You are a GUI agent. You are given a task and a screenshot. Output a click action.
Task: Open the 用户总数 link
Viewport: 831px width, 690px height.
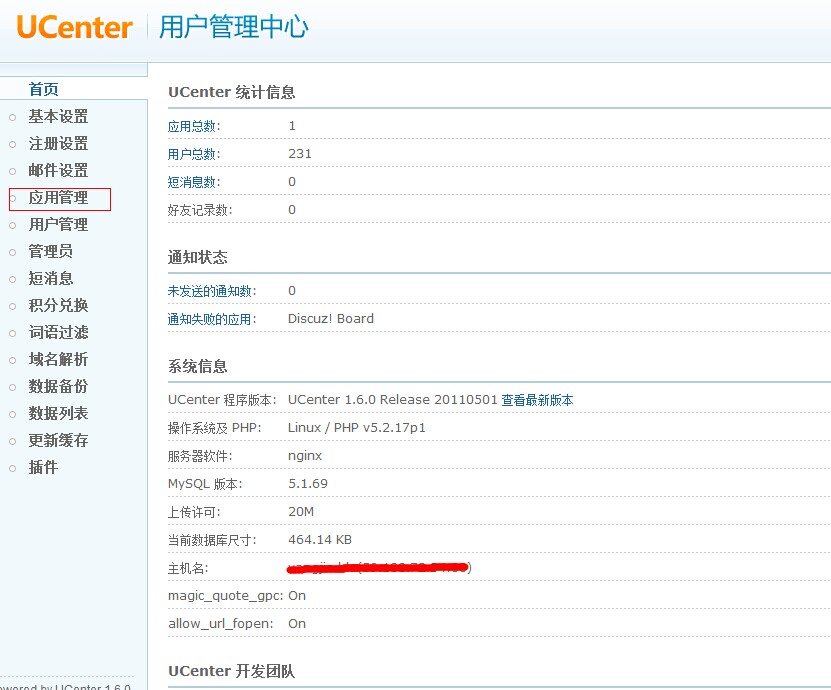tap(194, 154)
